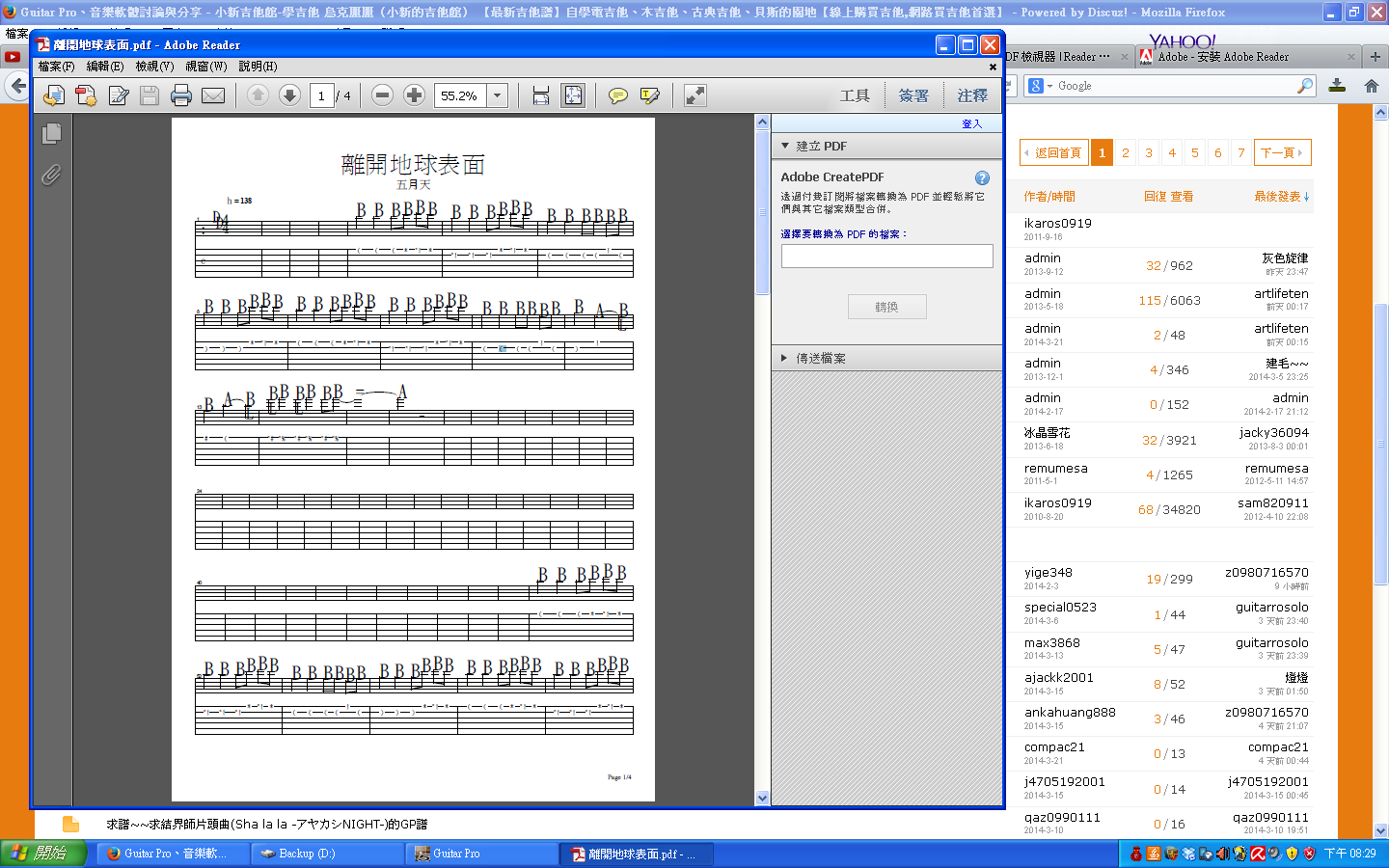The image size is (1389, 868).
Task: Click the 下一頁 next page button
Action: tap(1283, 152)
